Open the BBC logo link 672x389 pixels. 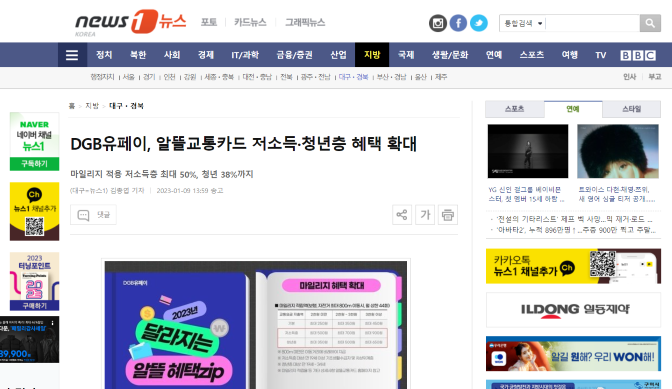(x=638, y=55)
